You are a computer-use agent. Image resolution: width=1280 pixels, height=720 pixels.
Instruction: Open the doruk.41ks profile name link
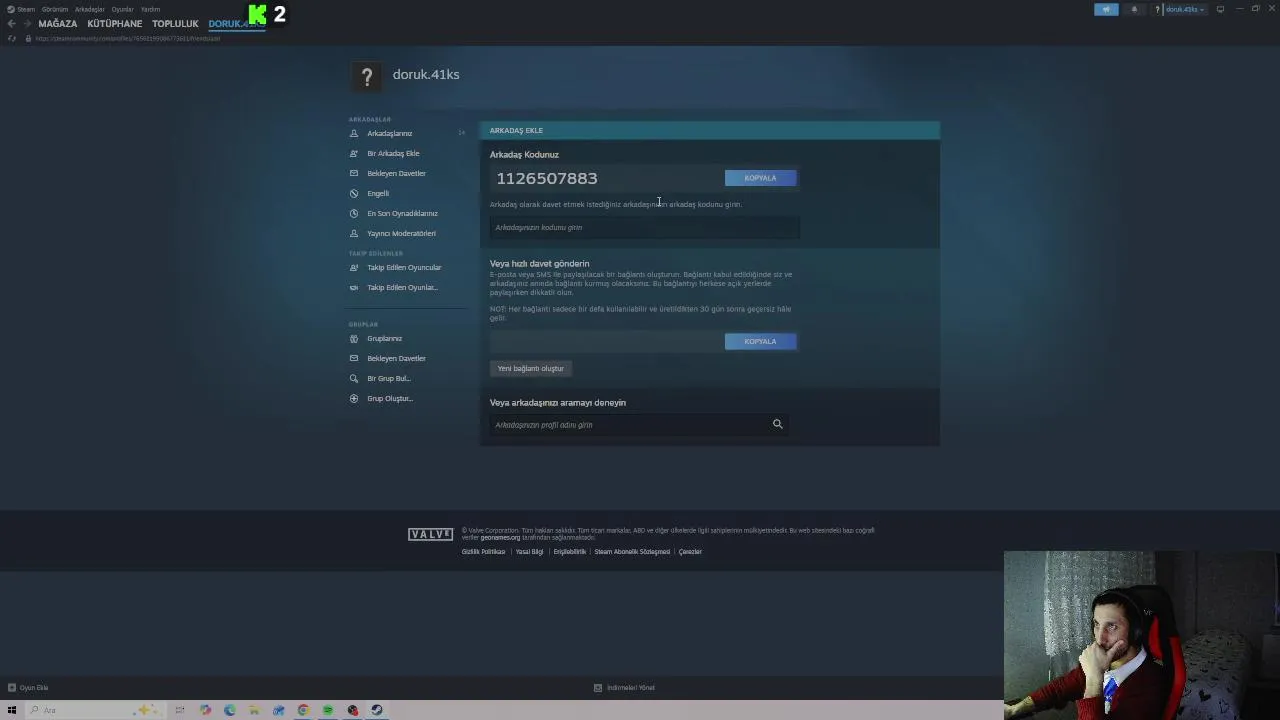click(x=426, y=74)
